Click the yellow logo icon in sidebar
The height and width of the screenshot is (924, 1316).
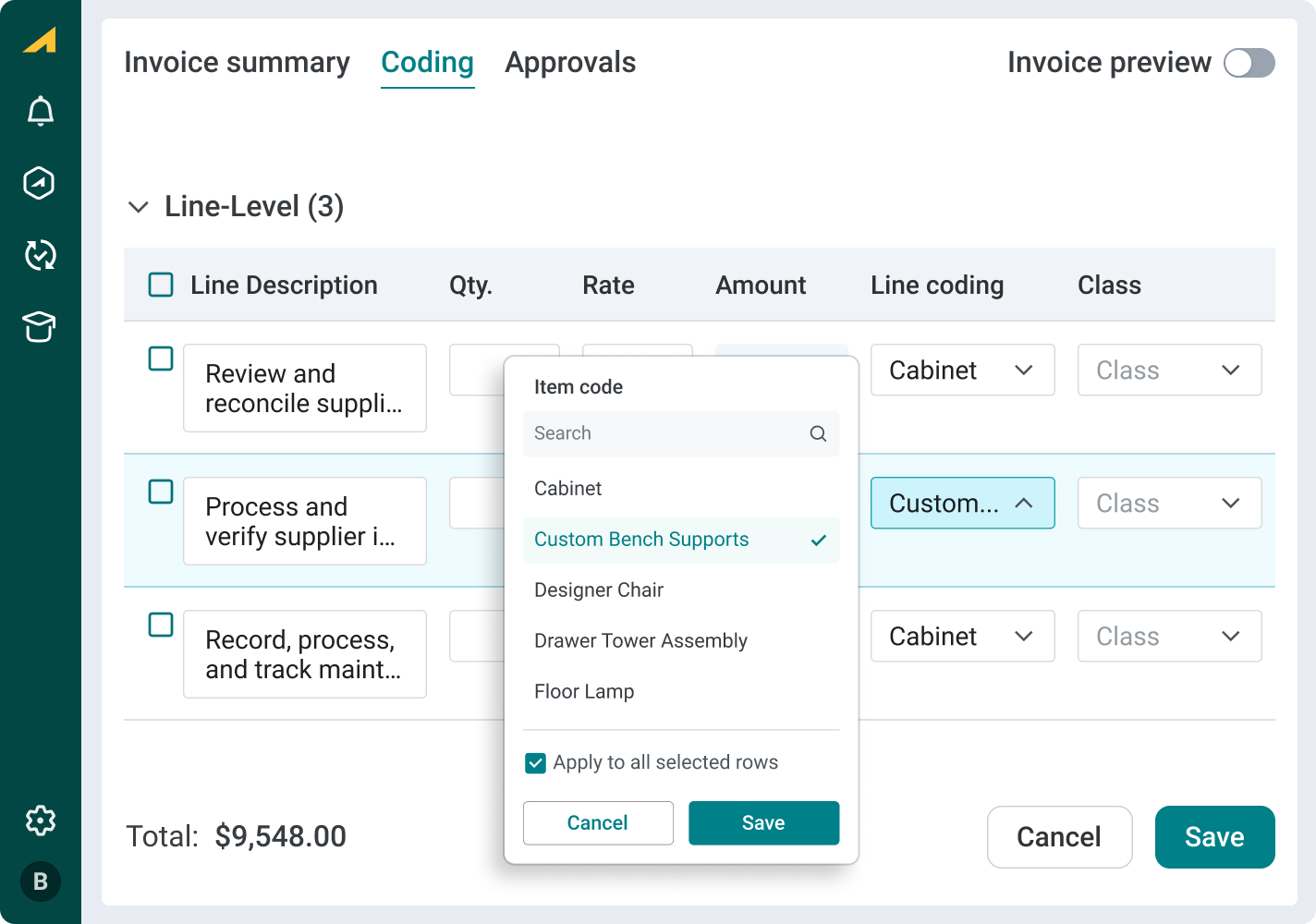[x=40, y=41]
